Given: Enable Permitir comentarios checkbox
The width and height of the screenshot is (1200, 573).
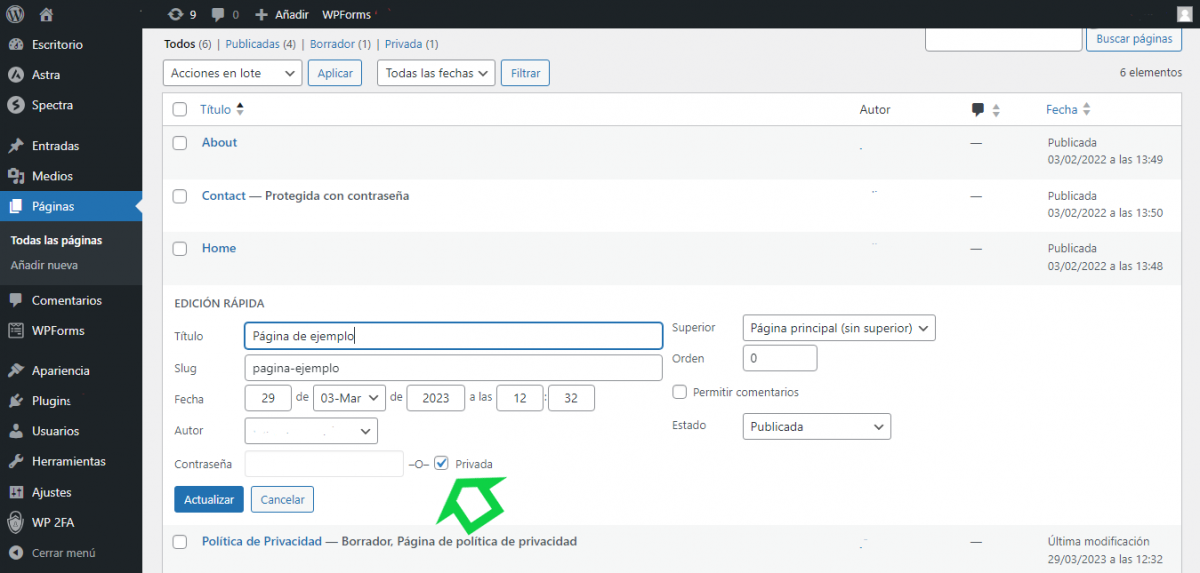Looking at the screenshot, I should (x=680, y=392).
